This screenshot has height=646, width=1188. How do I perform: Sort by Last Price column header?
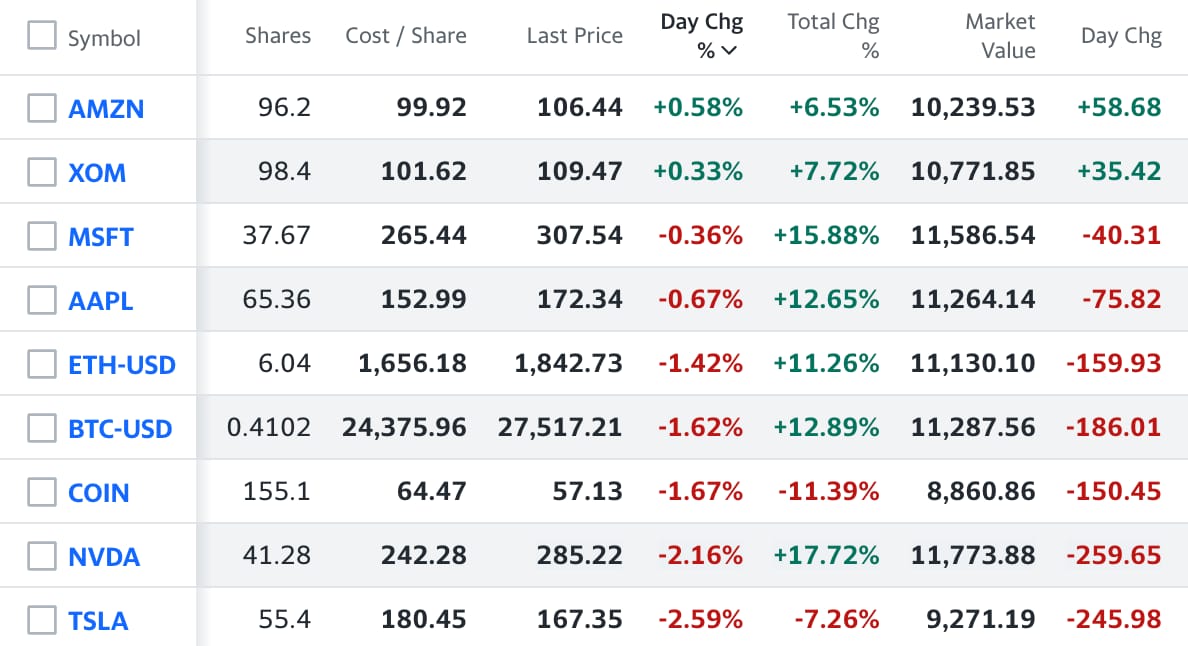click(574, 36)
